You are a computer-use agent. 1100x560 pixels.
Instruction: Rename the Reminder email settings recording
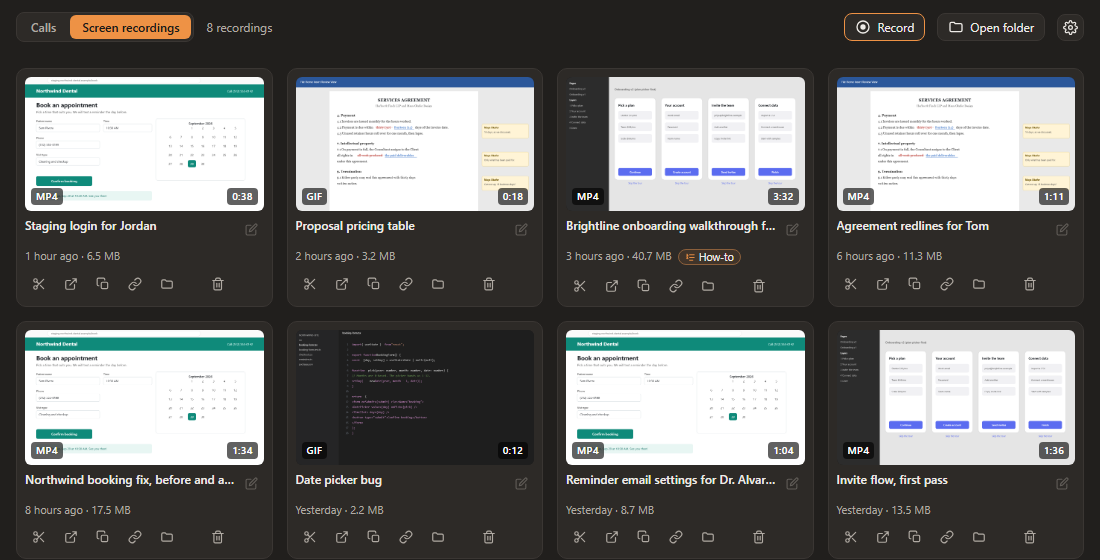[792, 484]
